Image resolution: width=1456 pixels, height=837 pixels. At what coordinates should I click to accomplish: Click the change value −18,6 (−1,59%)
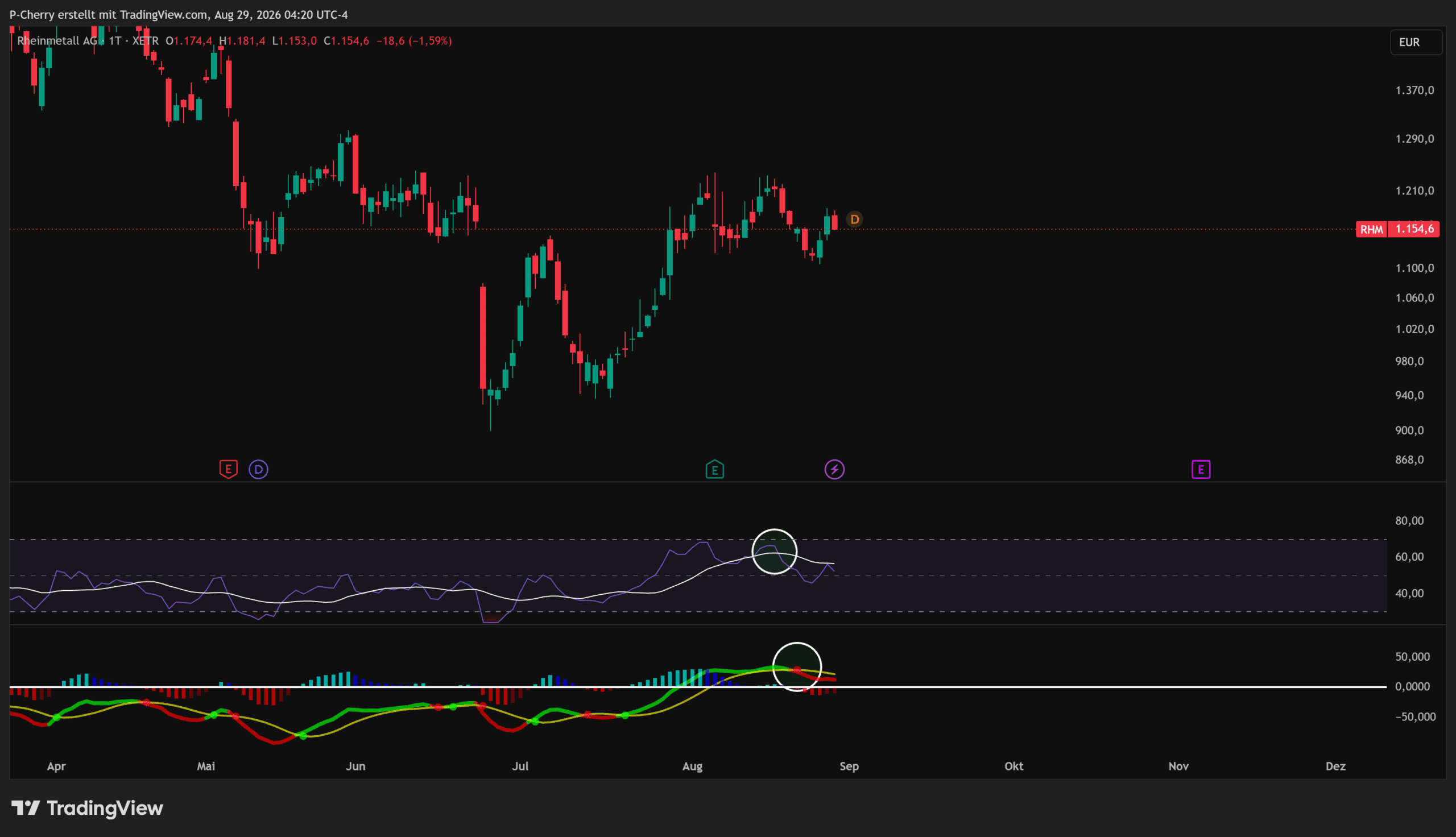[x=414, y=41]
